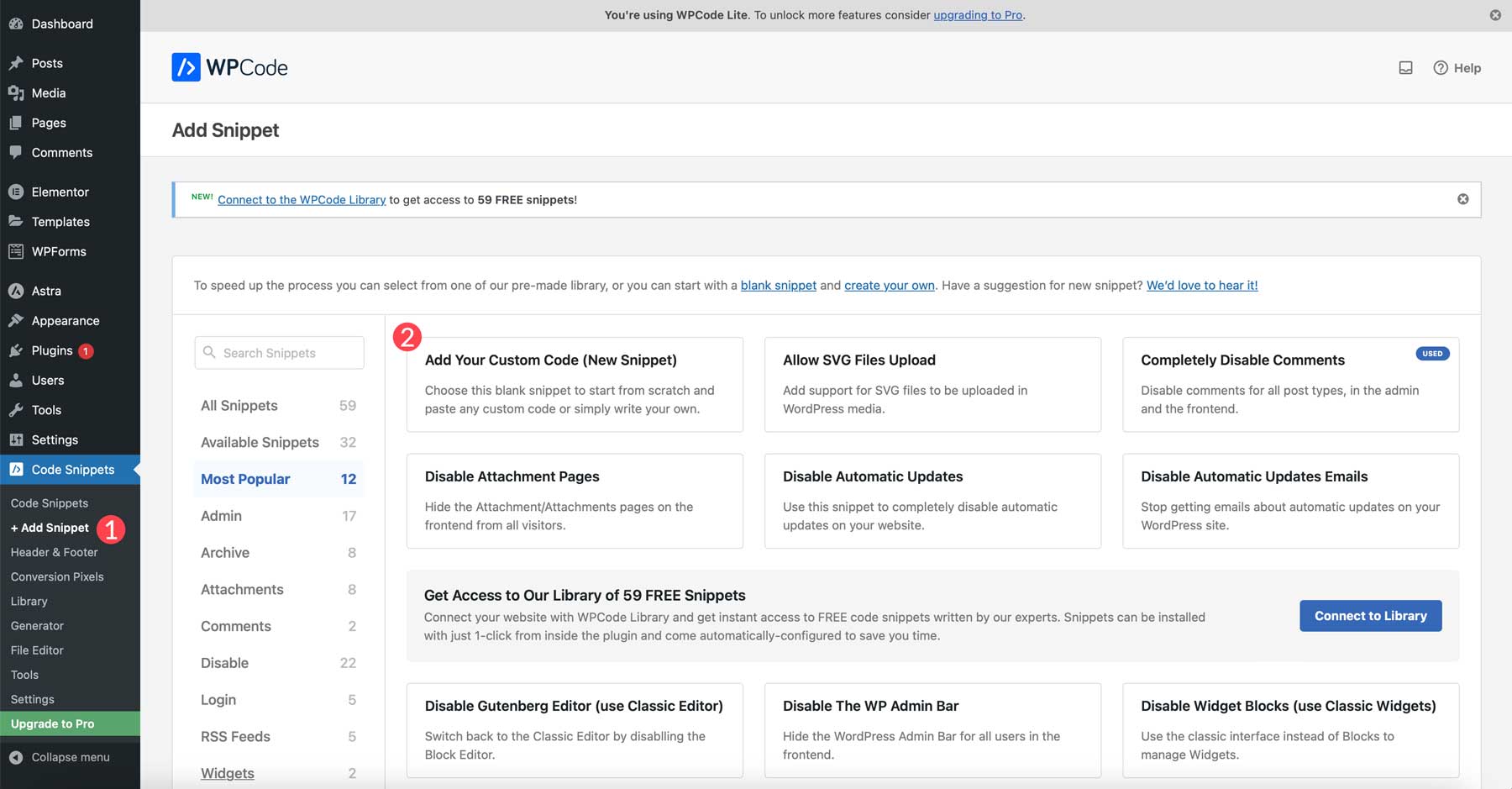Open the Help question mark icon

pos(1440,68)
